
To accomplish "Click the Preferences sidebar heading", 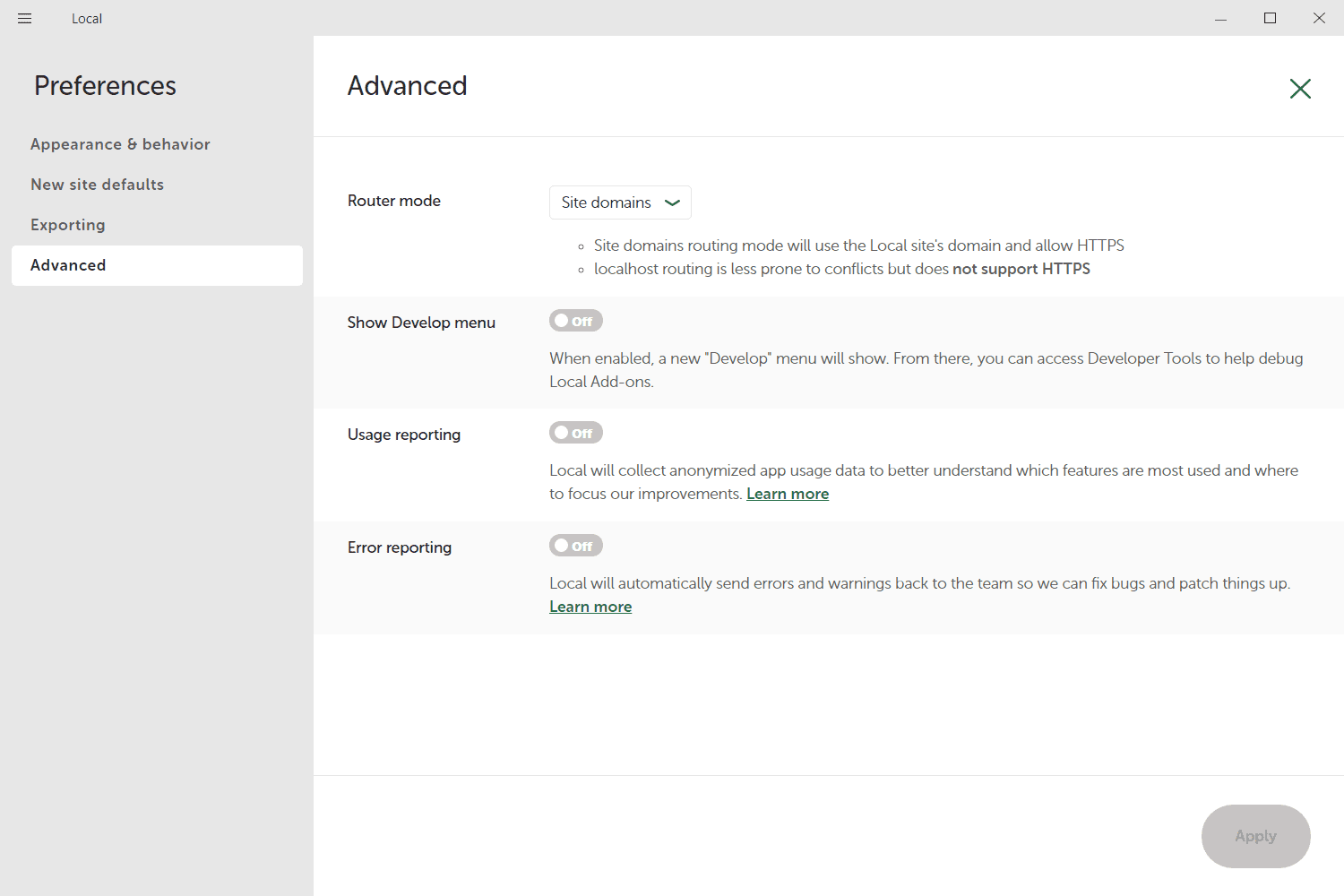I will [x=105, y=86].
